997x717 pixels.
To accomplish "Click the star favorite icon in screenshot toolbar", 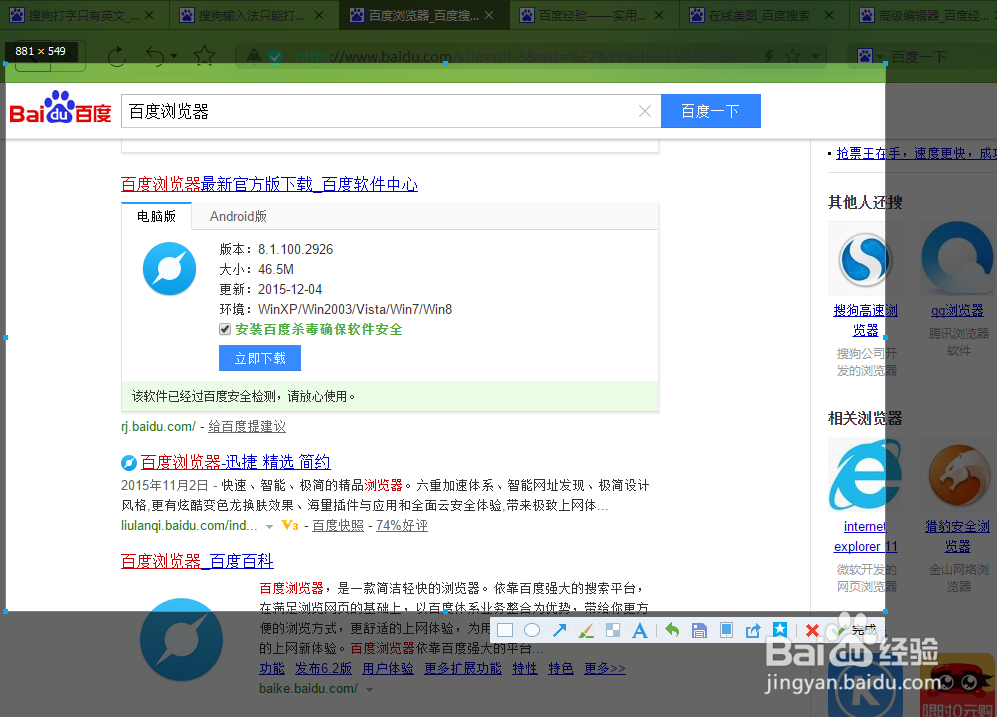I will (780, 629).
